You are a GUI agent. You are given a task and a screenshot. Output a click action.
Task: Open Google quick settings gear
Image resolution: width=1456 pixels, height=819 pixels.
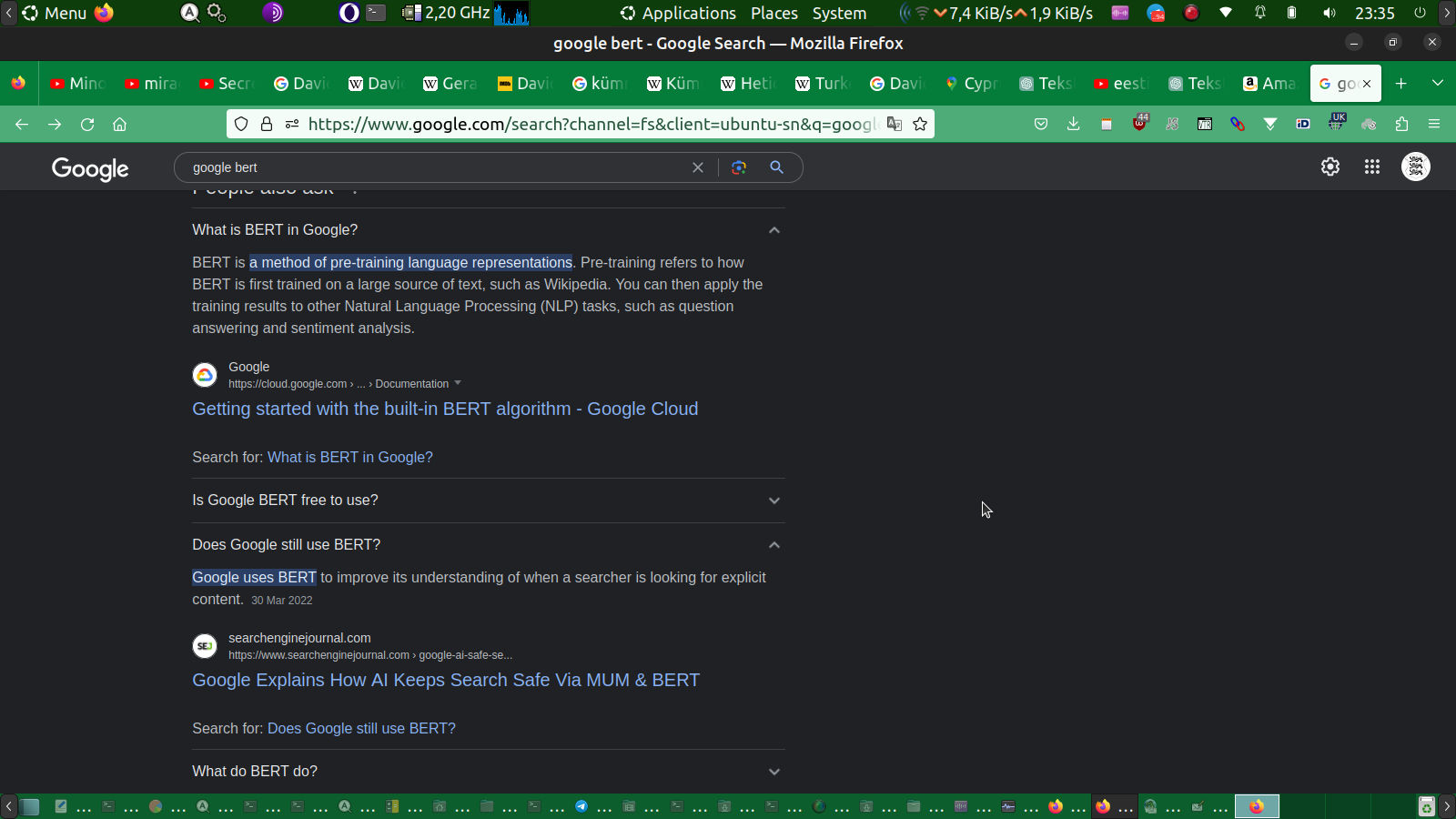(x=1330, y=167)
